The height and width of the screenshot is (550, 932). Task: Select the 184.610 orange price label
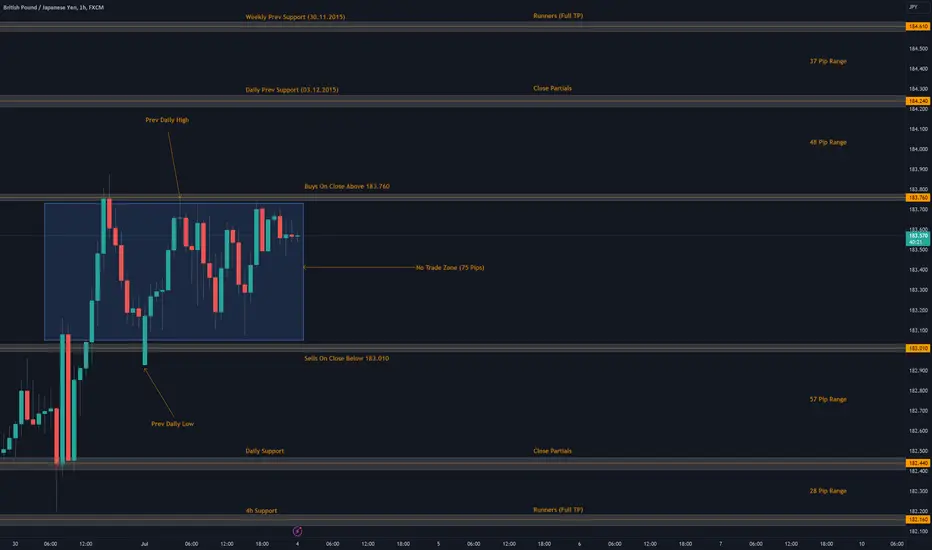click(x=918, y=27)
